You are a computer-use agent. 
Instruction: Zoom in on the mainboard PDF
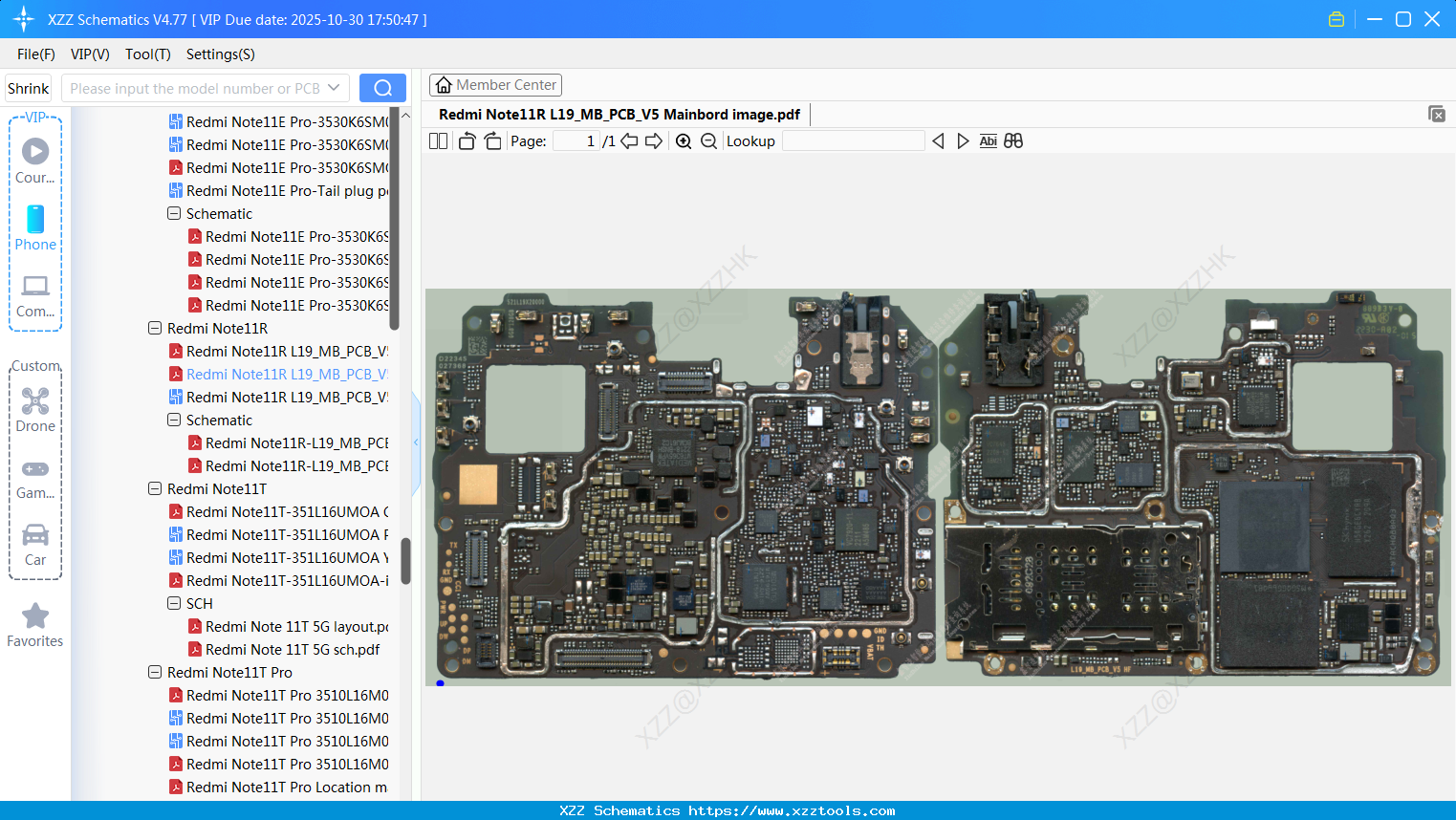pos(684,140)
